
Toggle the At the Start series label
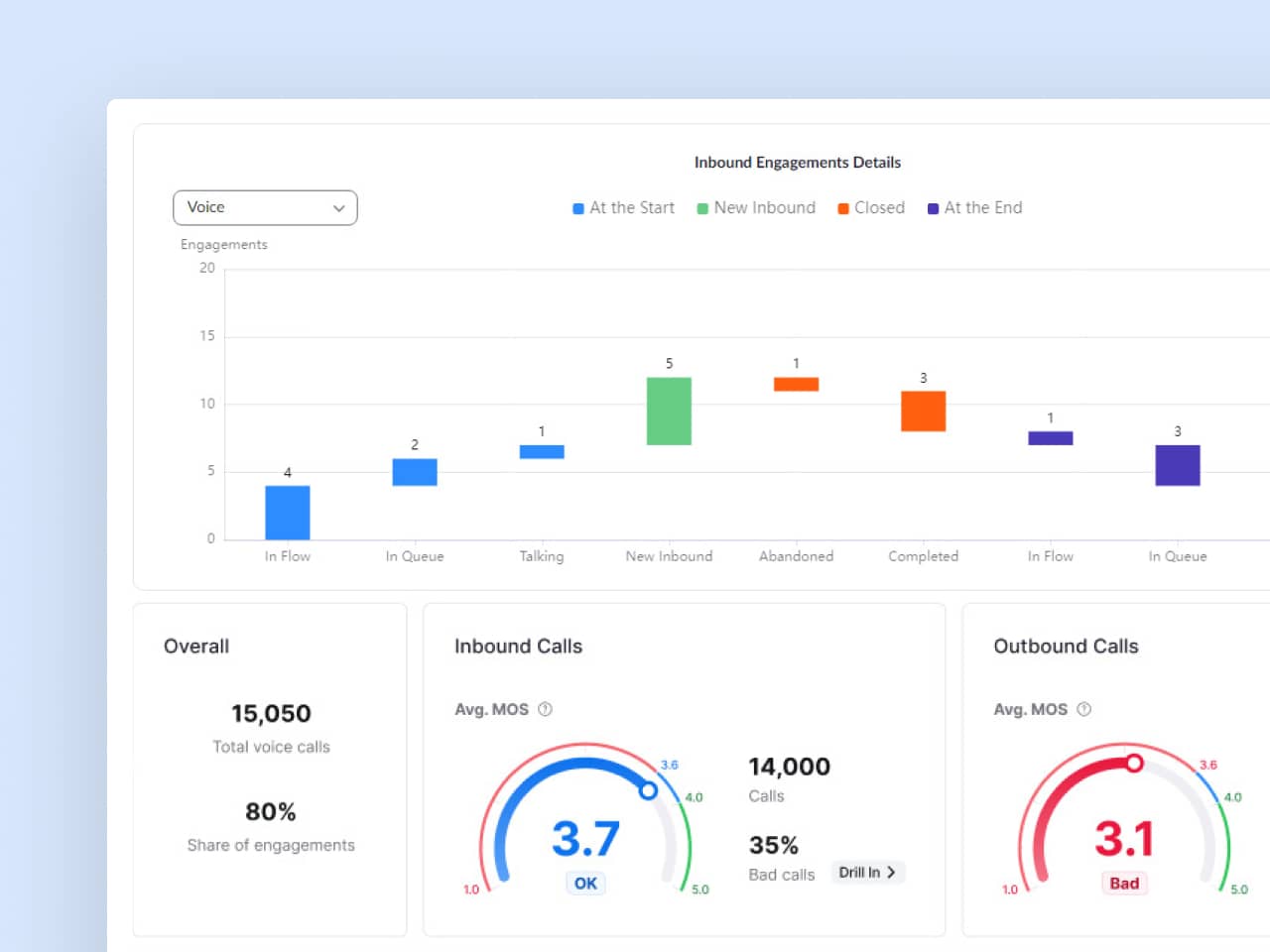632,207
